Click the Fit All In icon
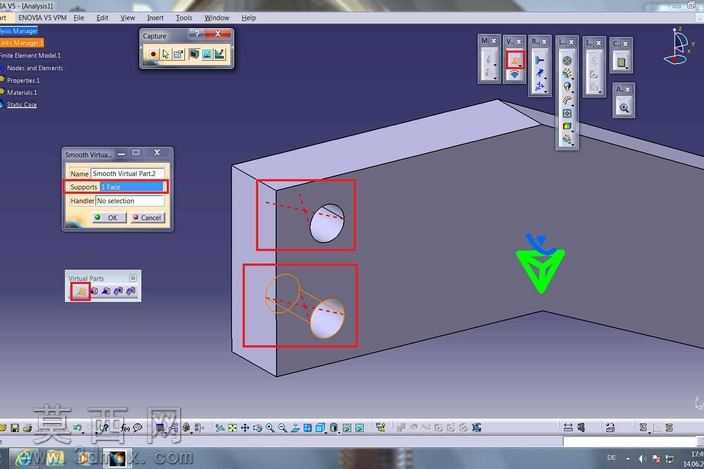The image size is (704, 469). click(232, 428)
